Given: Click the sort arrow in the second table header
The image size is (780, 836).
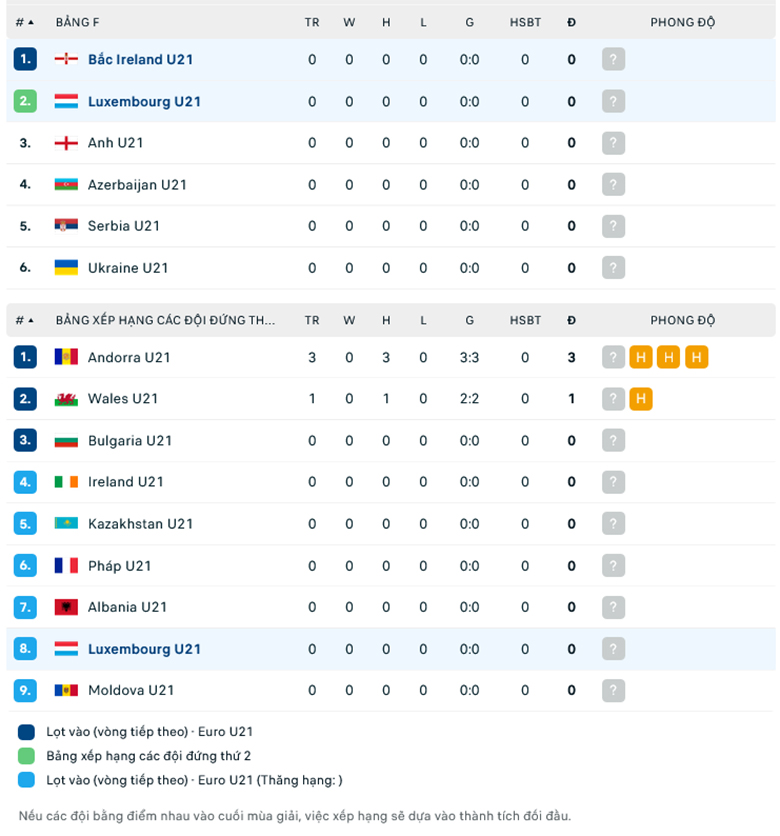Looking at the screenshot, I should point(34,320).
